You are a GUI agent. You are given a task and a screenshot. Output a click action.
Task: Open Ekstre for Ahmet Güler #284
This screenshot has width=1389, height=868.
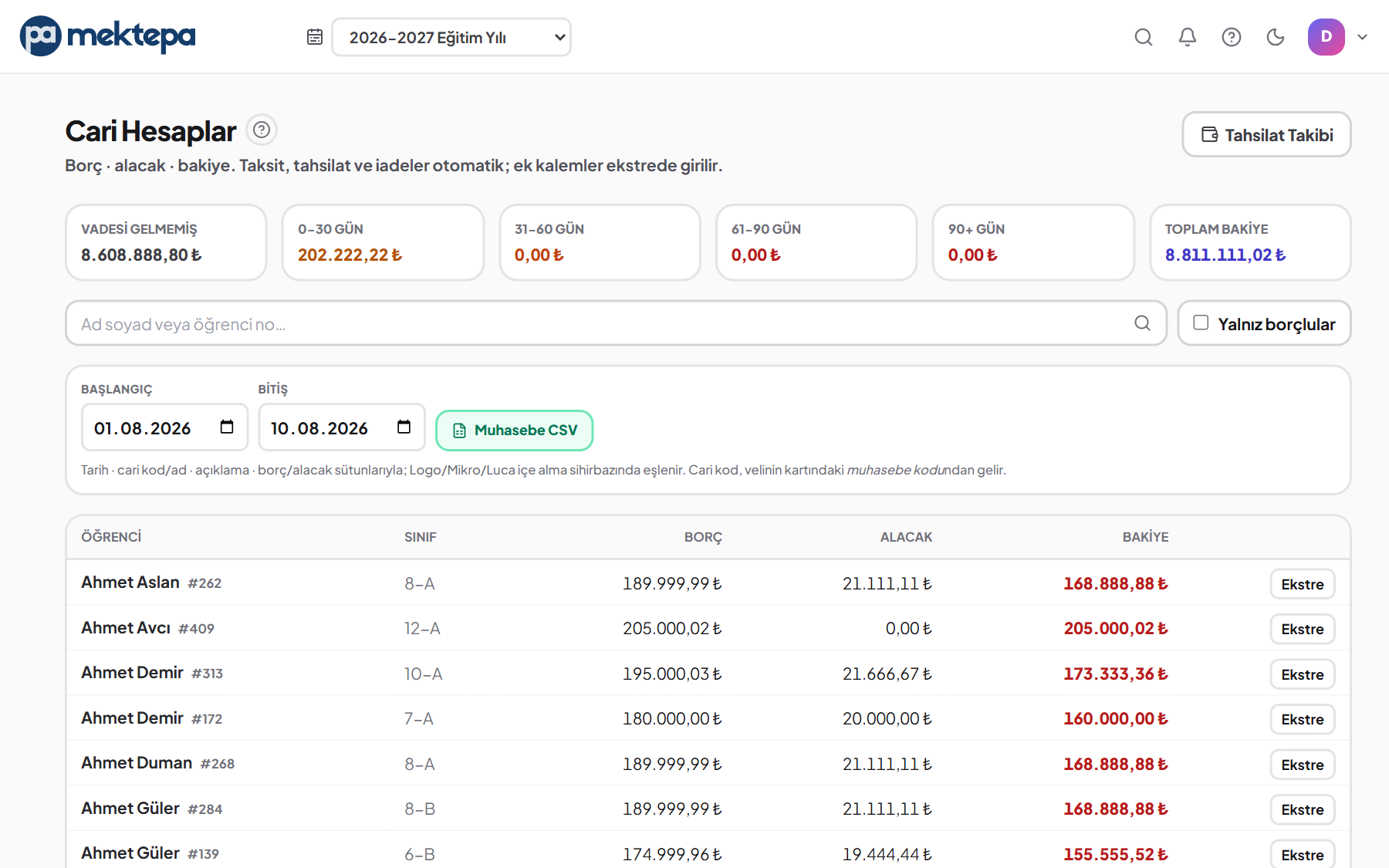(1303, 809)
